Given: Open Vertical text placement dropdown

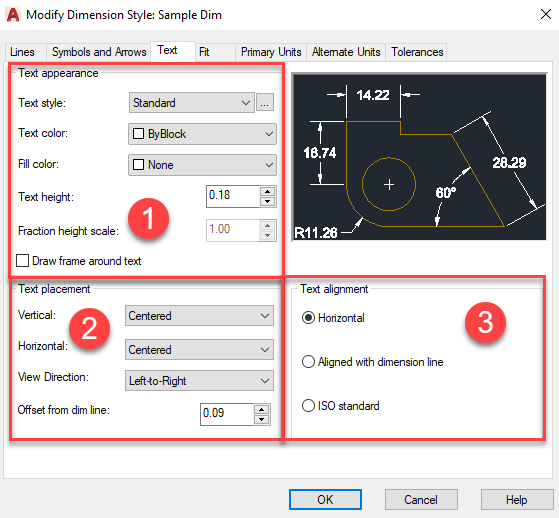Looking at the screenshot, I should coord(199,316).
